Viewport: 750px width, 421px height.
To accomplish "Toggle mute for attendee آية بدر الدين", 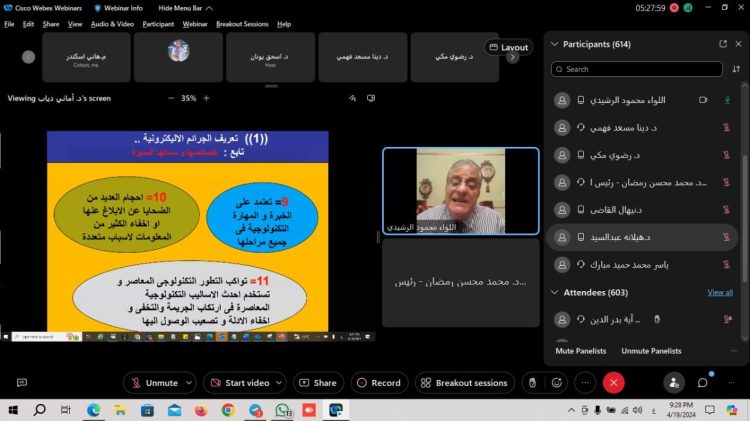I will (727, 319).
